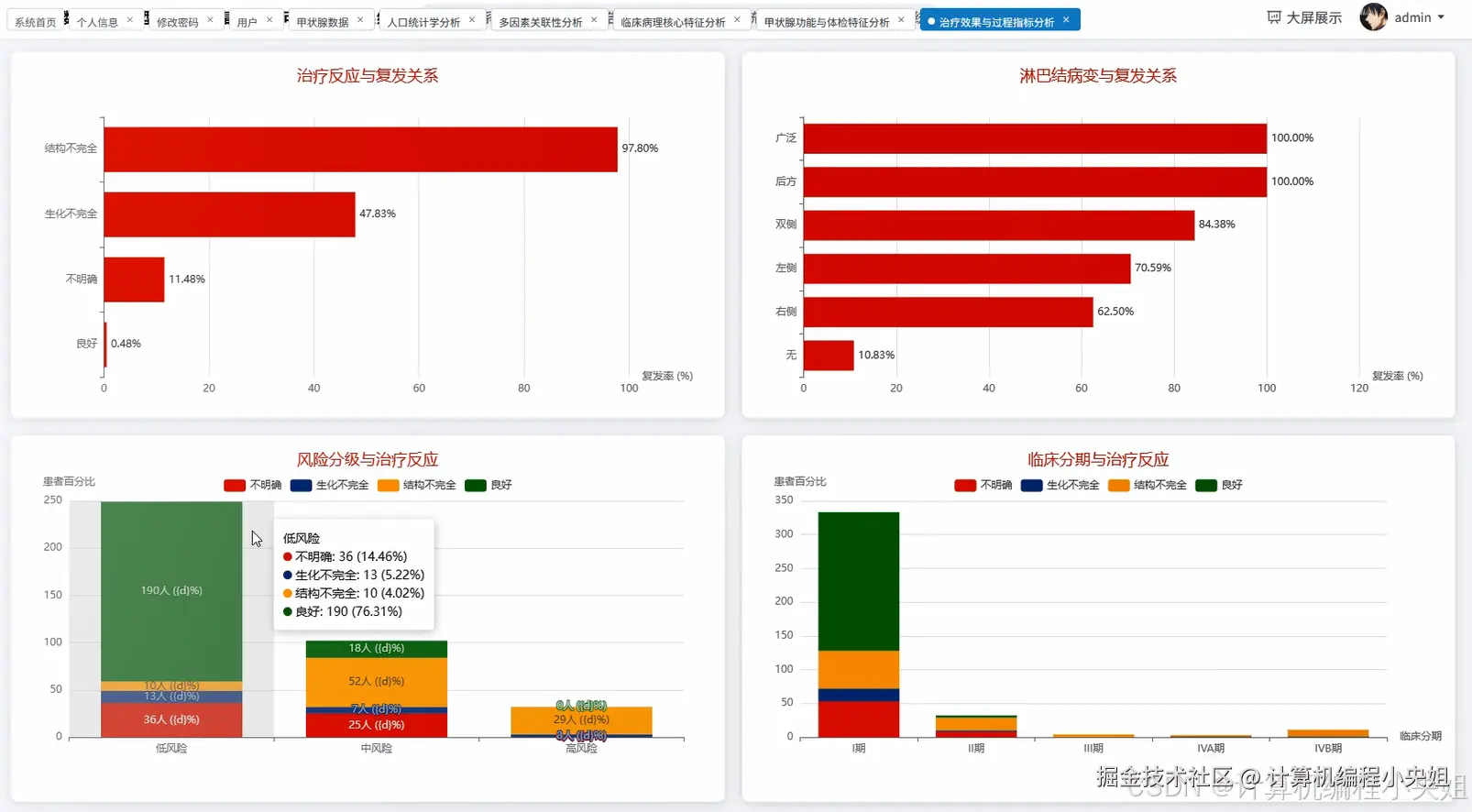Close the 用户 tab

tap(269, 19)
